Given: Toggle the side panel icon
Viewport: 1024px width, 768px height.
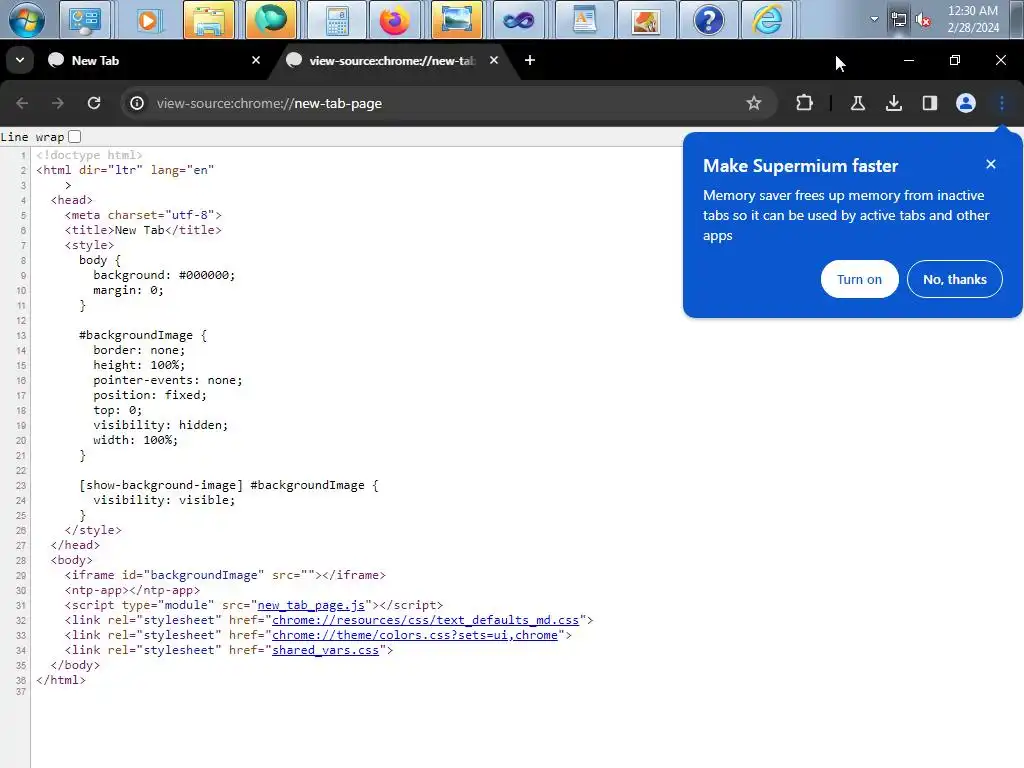Looking at the screenshot, I should pos(929,103).
